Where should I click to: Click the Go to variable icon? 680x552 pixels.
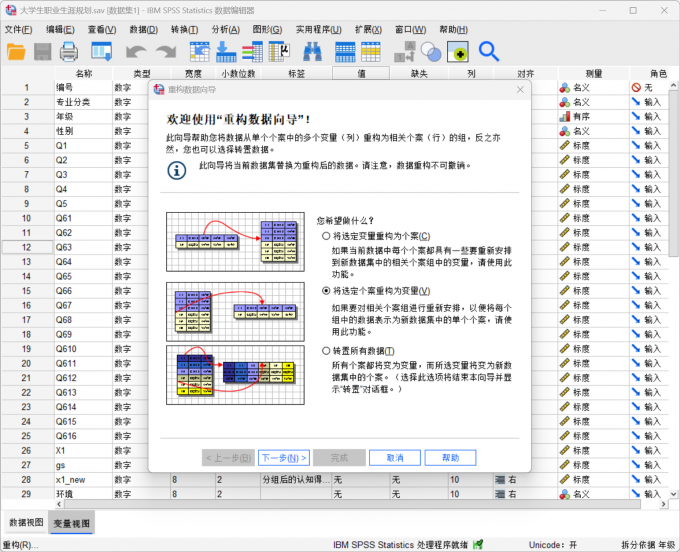point(226,52)
